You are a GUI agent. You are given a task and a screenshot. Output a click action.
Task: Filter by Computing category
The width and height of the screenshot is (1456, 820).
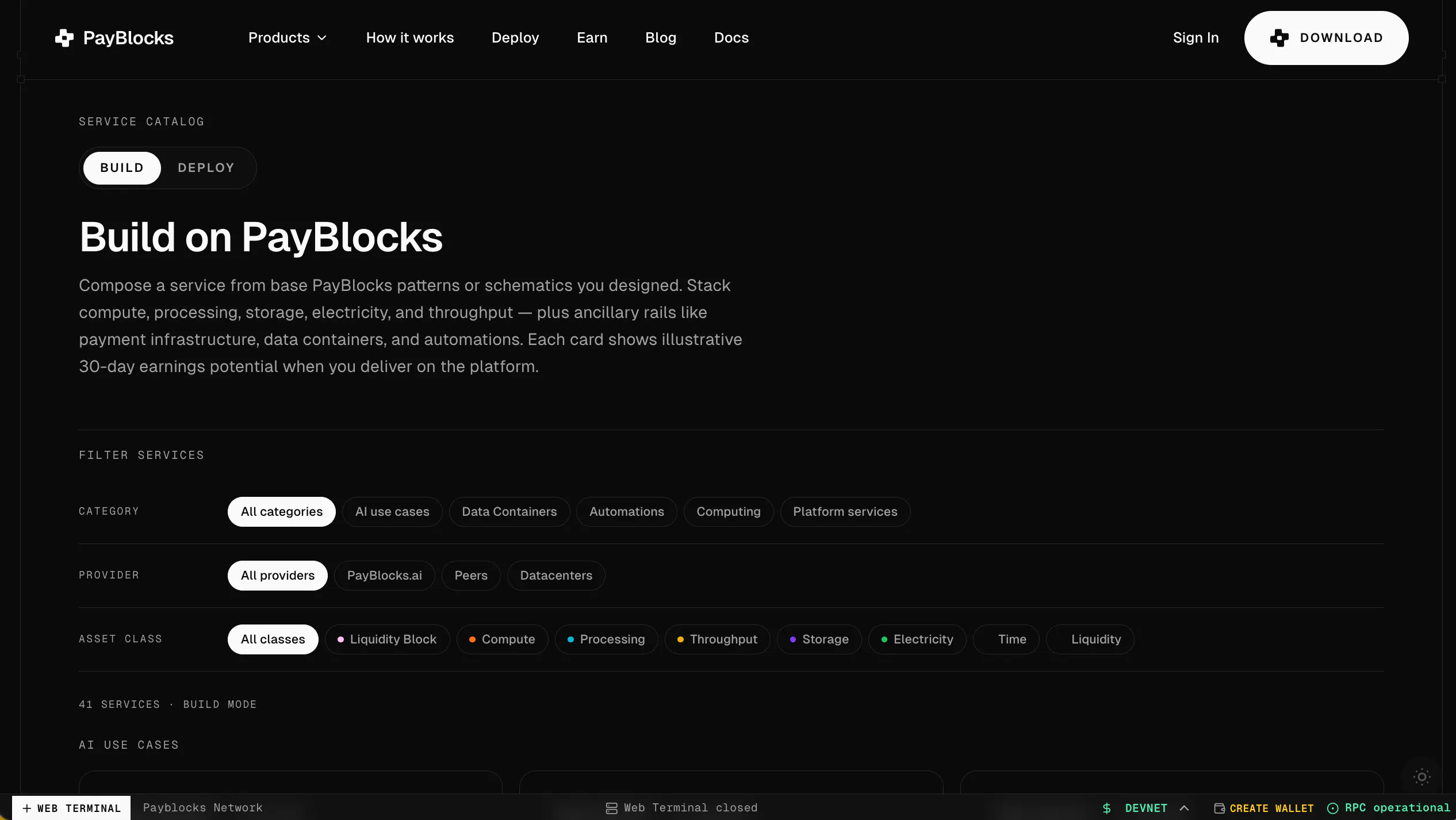(x=729, y=512)
